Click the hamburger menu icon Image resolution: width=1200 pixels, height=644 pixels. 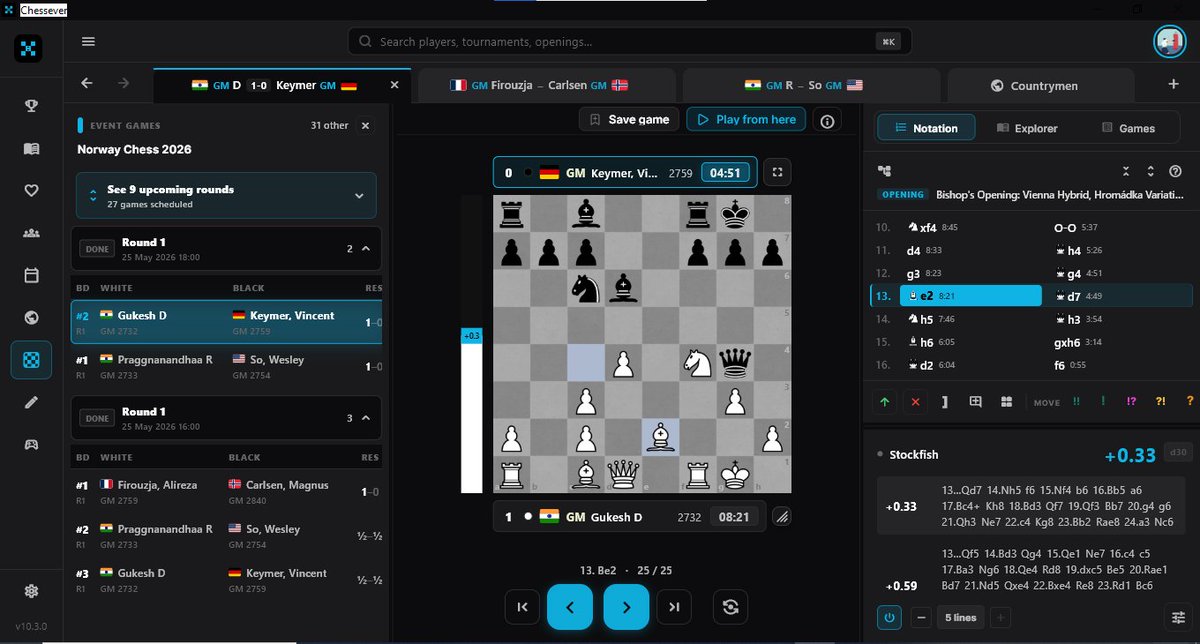pos(88,41)
